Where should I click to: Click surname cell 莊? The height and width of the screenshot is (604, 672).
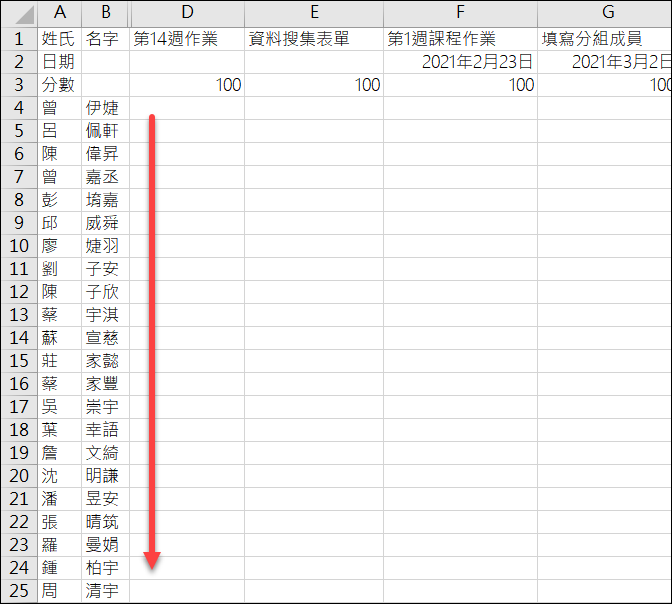(60, 361)
